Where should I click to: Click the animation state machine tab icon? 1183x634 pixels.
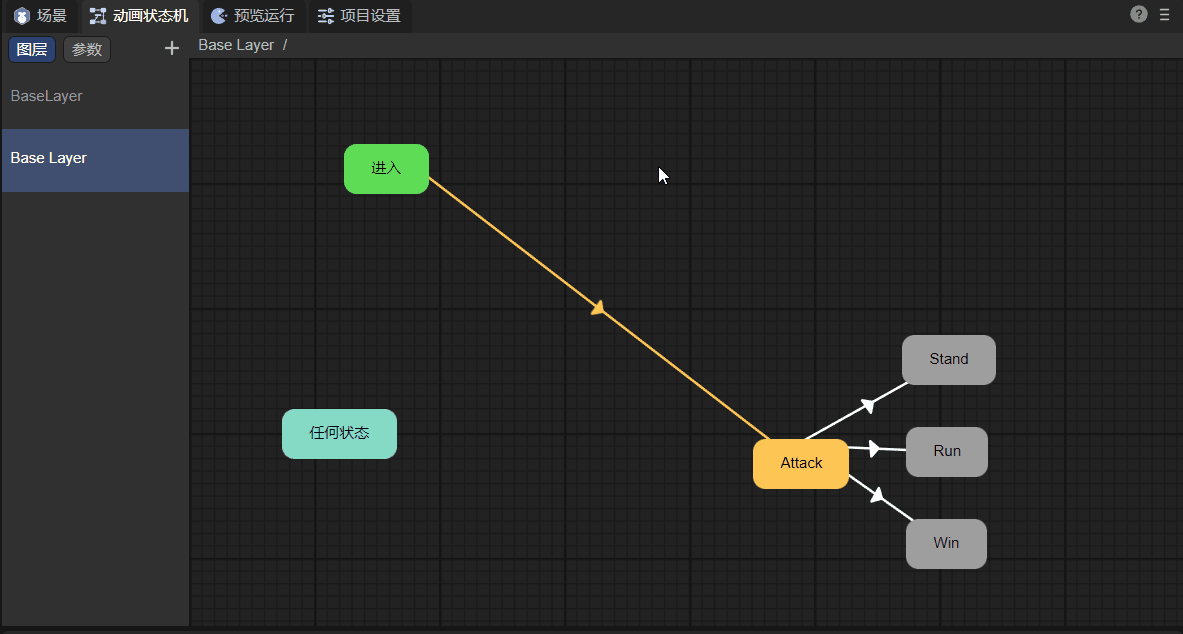click(x=98, y=16)
